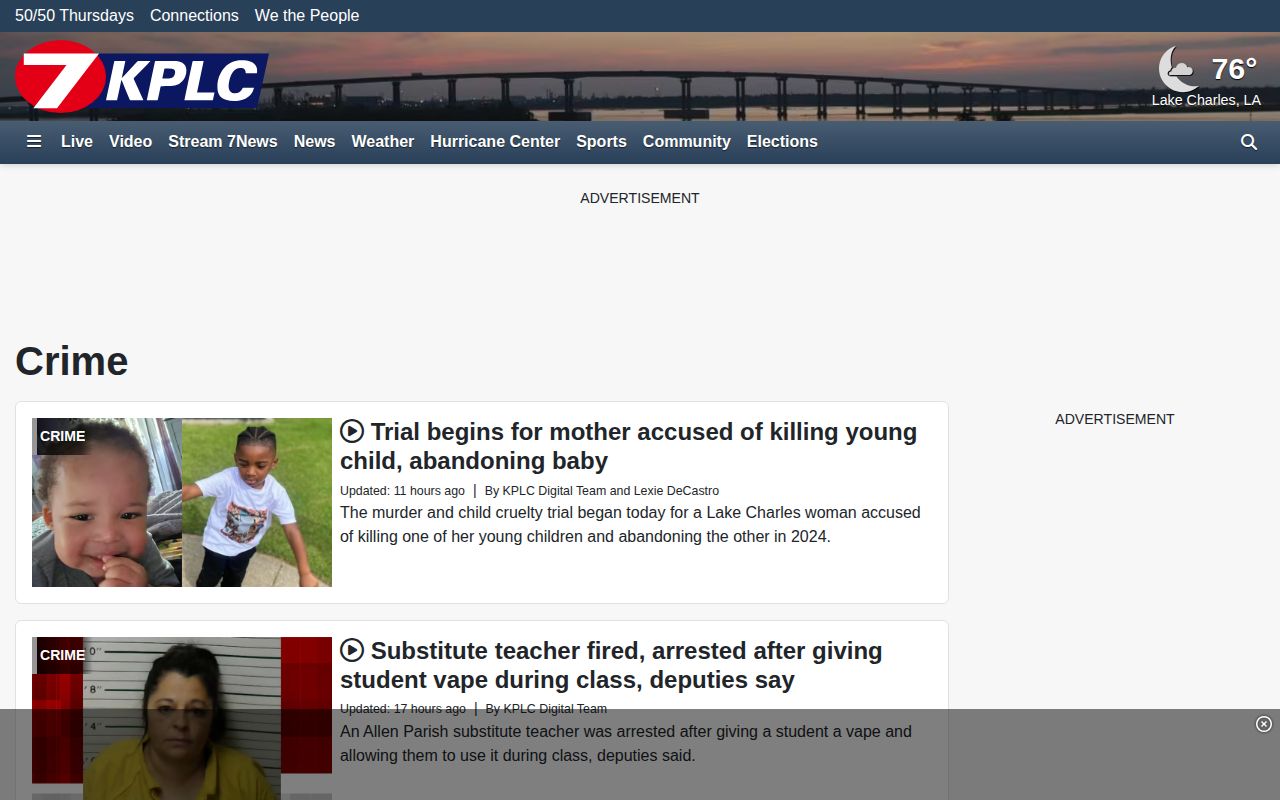
Task: Play video icon beside Trial begins headline
Action: pyautogui.click(x=352, y=431)
